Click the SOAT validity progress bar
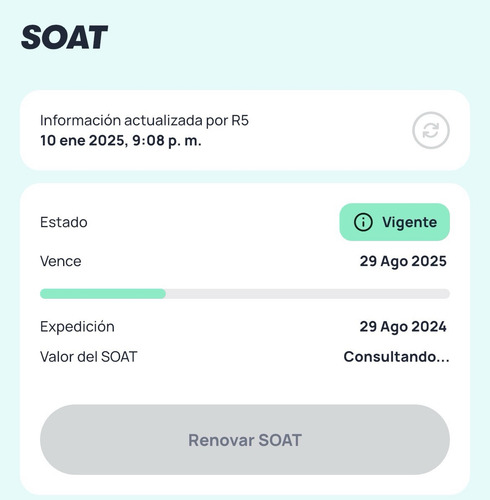Image resolution: width=490 pixels, height=500 pixels. tap(245, 294)
